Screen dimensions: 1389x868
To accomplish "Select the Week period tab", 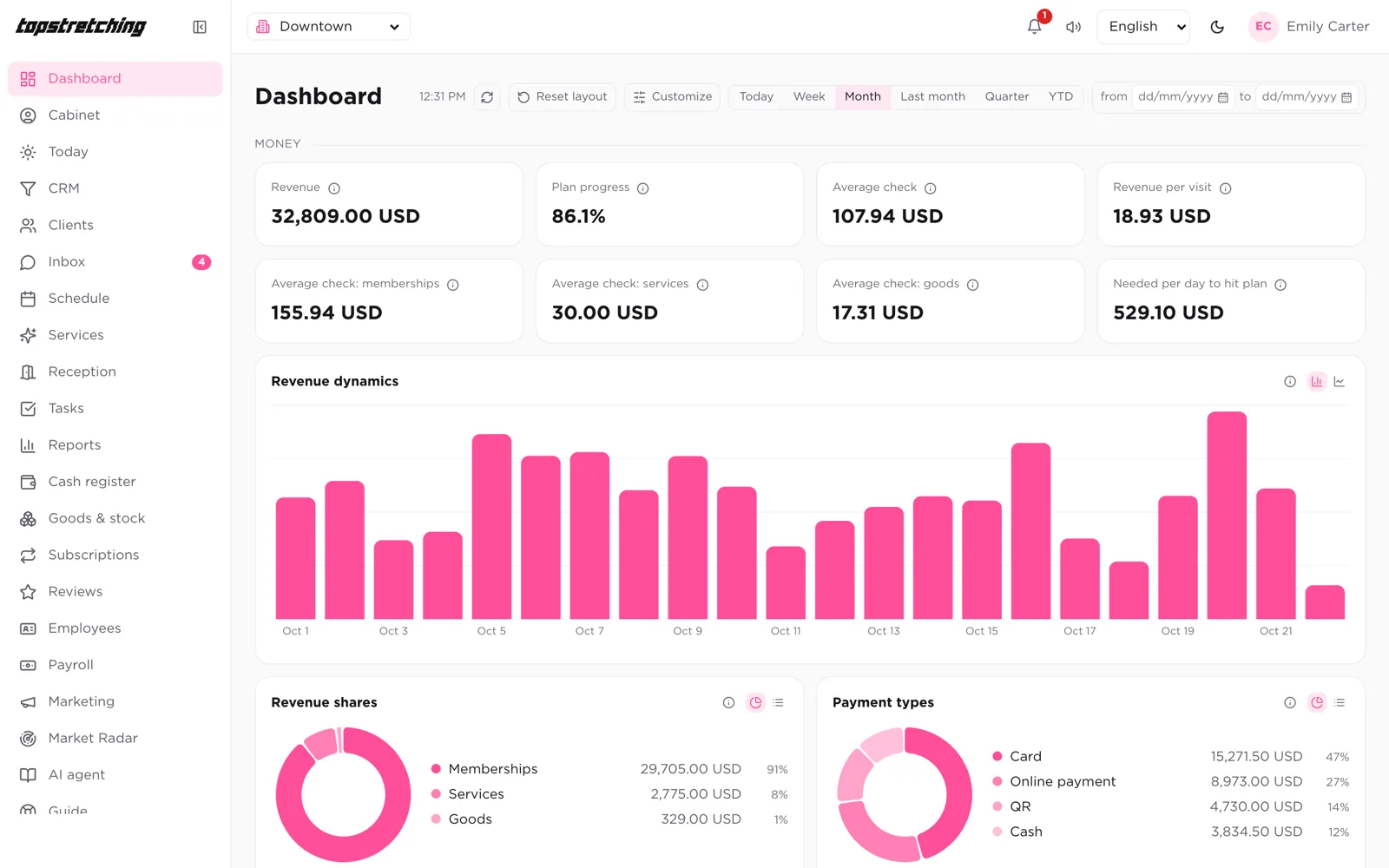I will coord(809,96).
